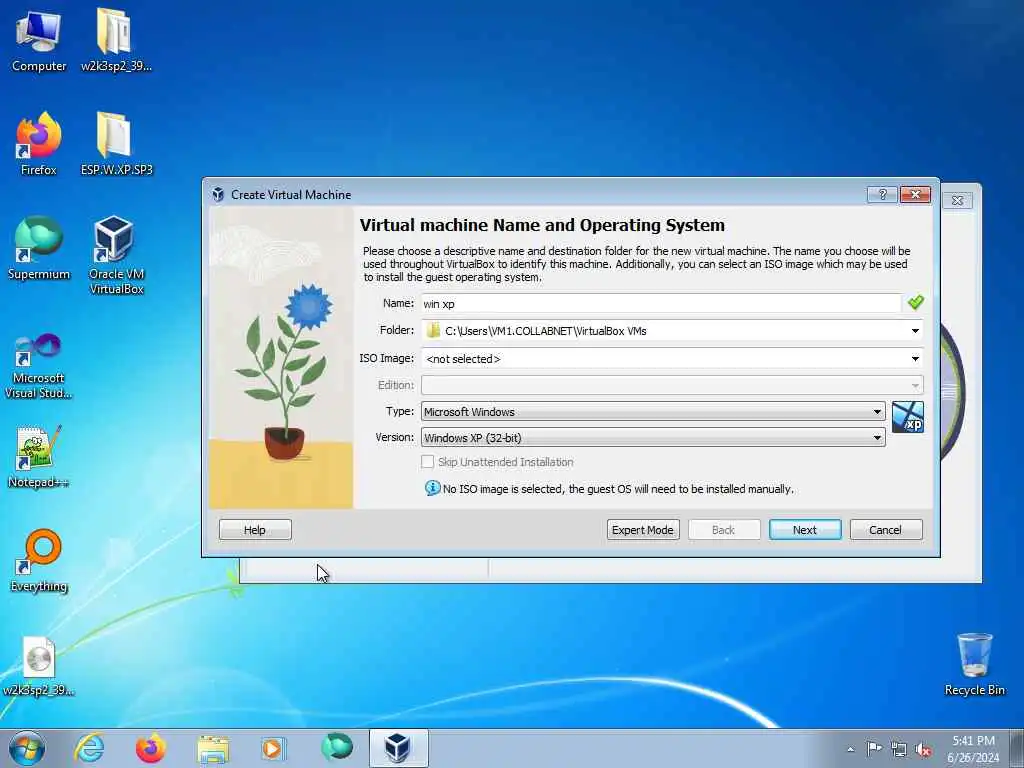
Task: Click the Windows XP OS type icon
Action: click(908, 417)
